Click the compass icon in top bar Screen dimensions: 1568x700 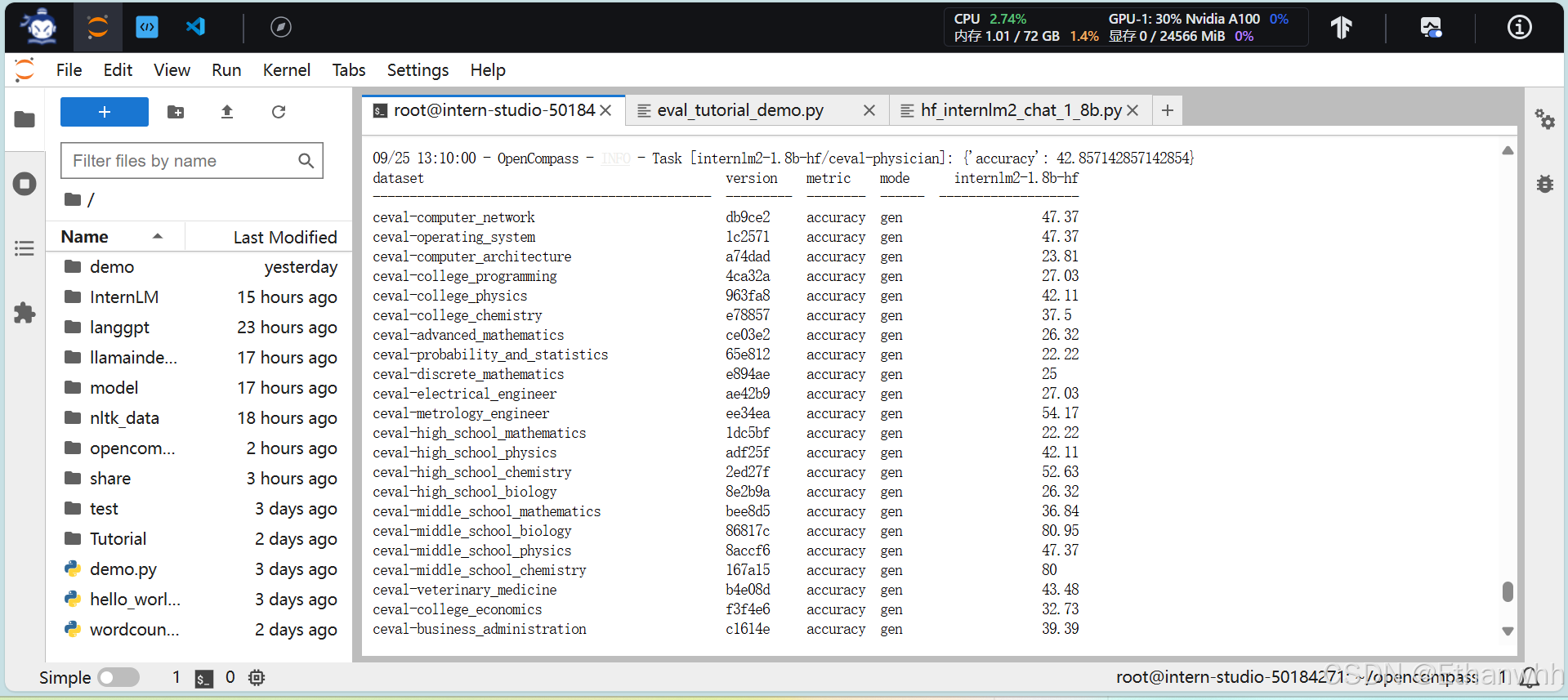click(x=281, y=27)
